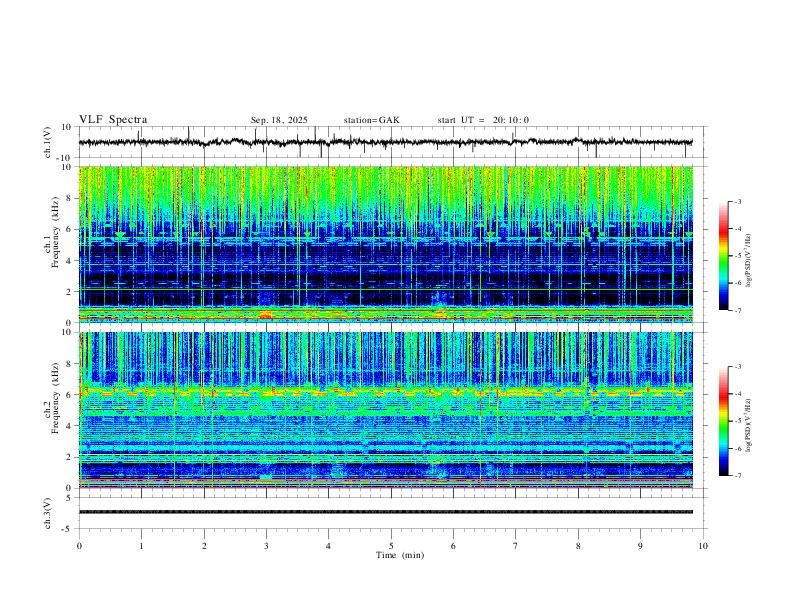792x612 pixels.
Task: Click the "10" minute tick on time axis
Action: (x=703, y=546)
